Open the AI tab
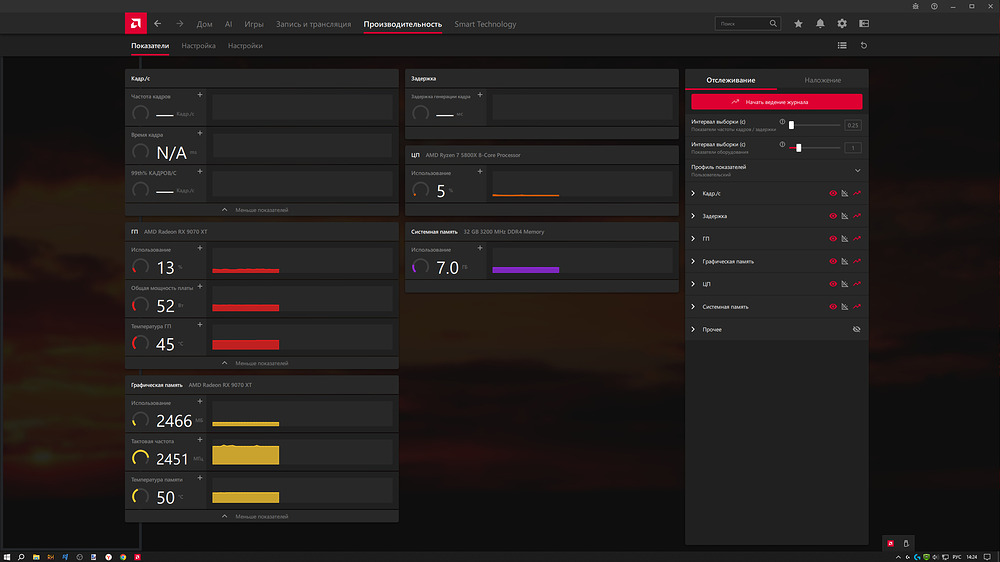Viewport: 1000px width, 562px height. 228,24
